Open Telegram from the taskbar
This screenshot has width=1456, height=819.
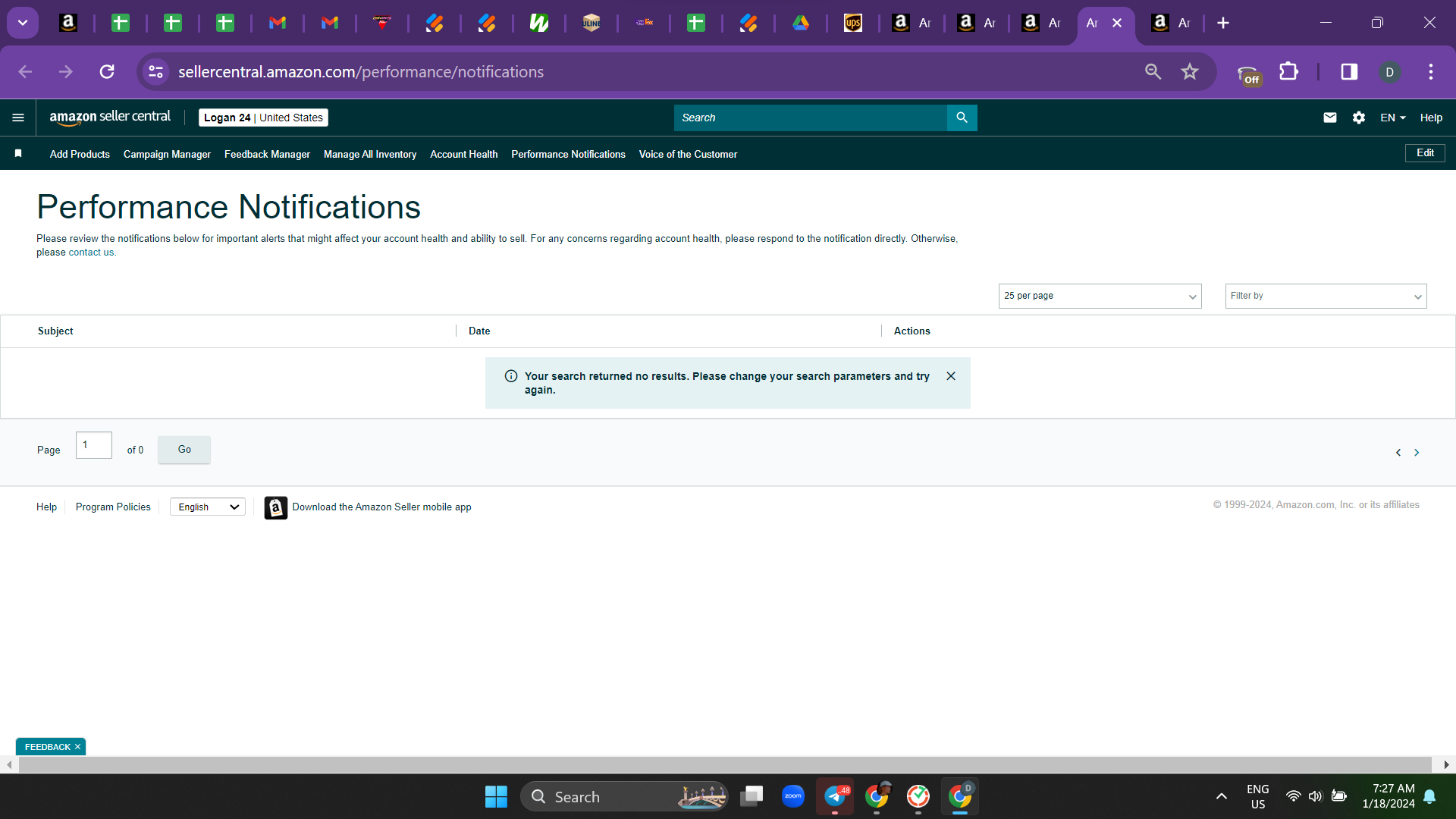point(834,797)
